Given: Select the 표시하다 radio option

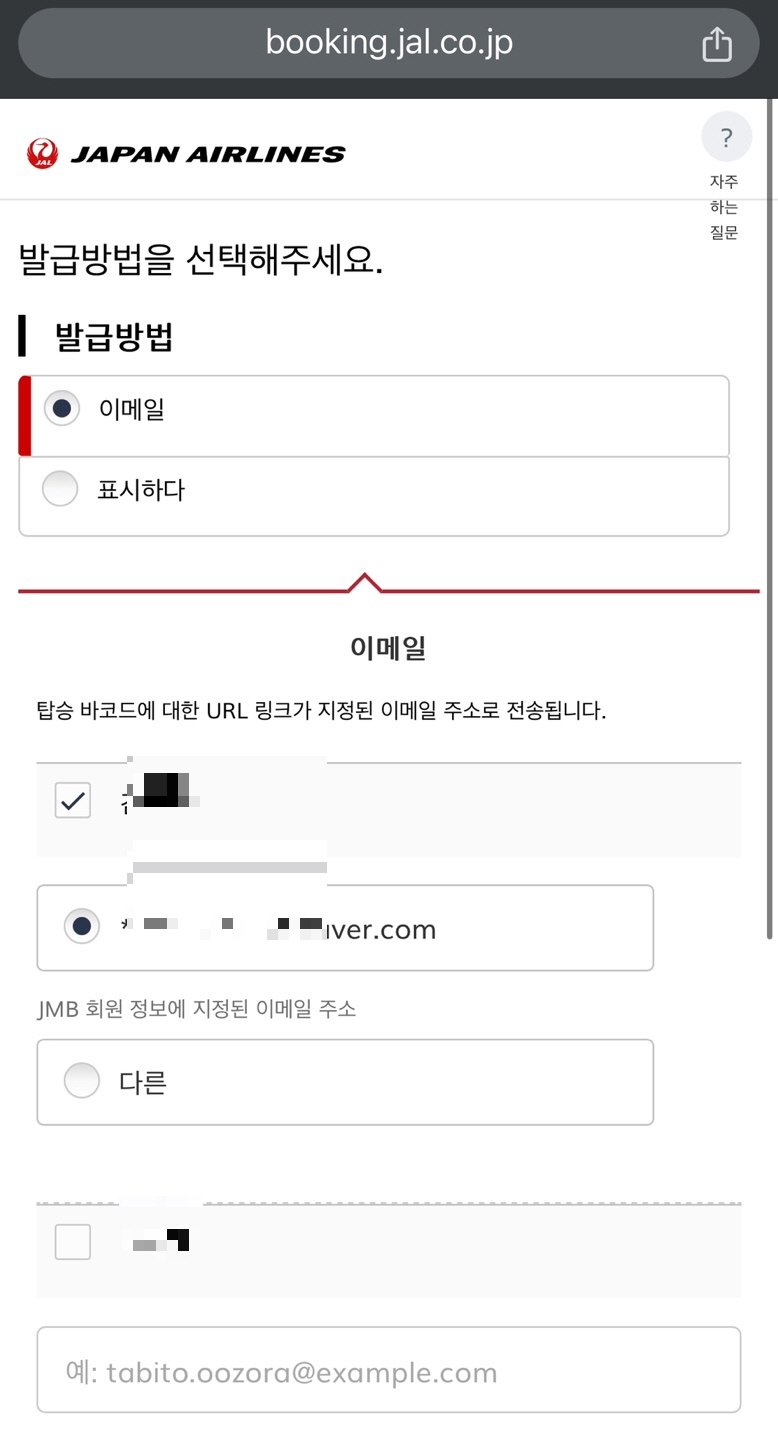Looking at the screenshot, I should pyautogui.click(x=60, y=490).
